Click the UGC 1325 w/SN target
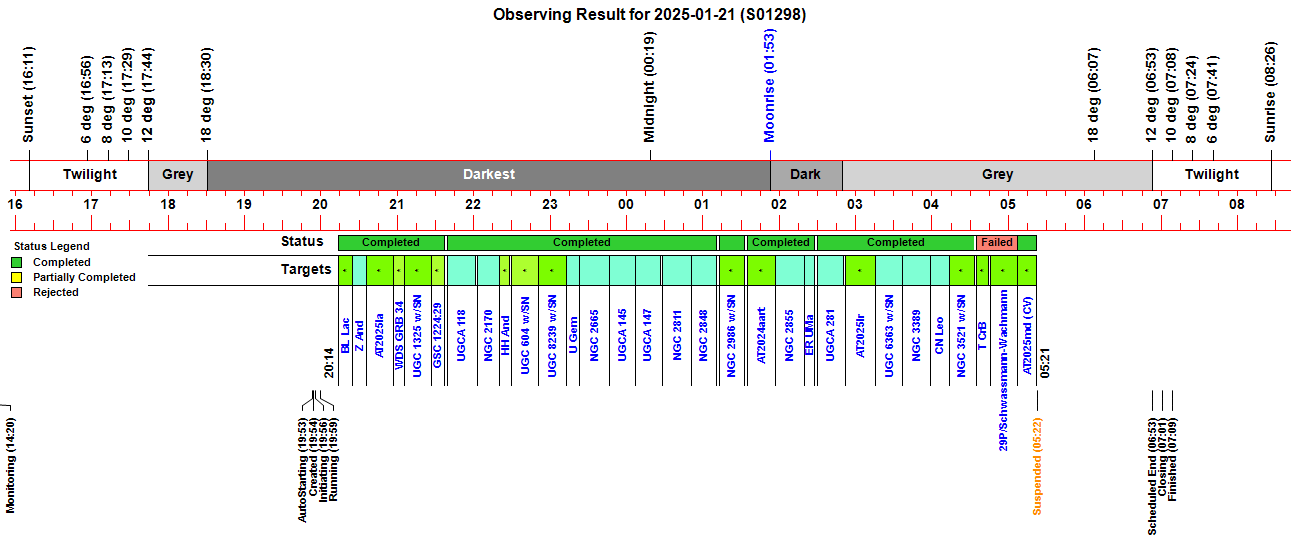The height and width of the screenshot is (560, 1300). (418, 336)
